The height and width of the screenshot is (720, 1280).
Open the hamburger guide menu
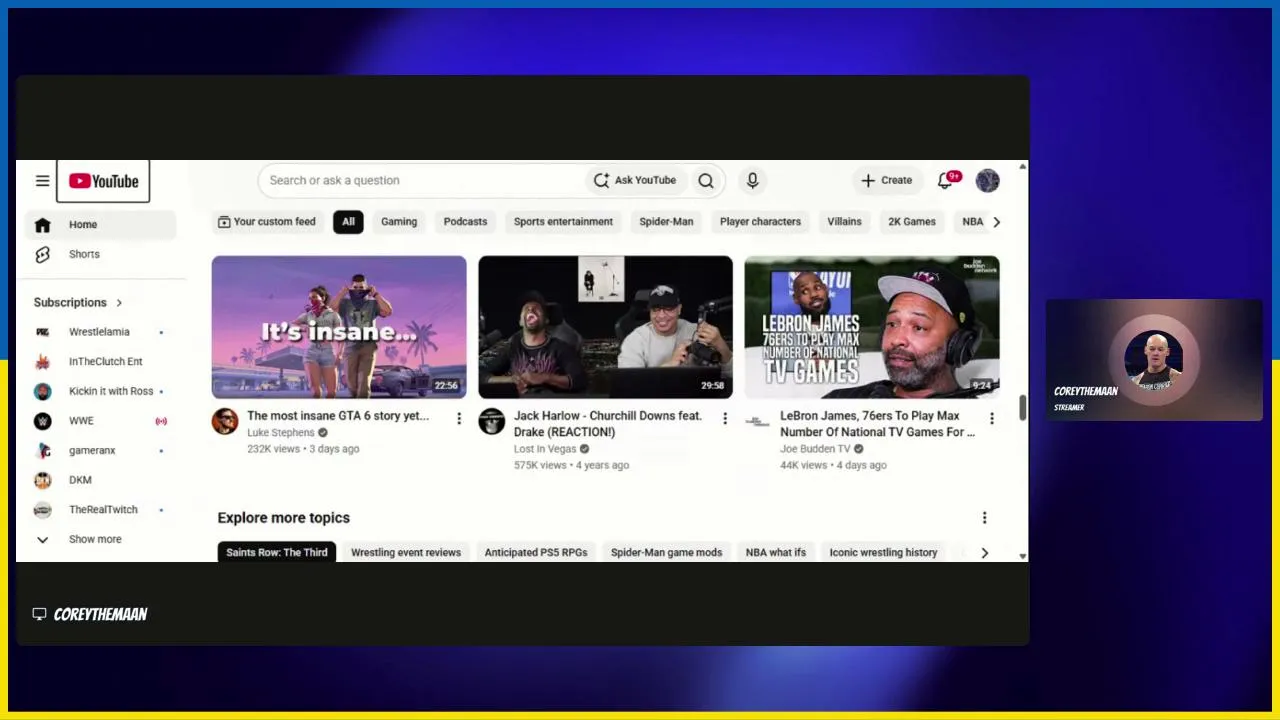pos(42,181)
